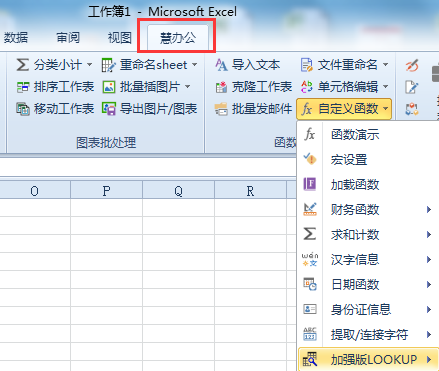Expand the 求和计数 submenu arrow
The image size is (439, 371).
point(429,234)
